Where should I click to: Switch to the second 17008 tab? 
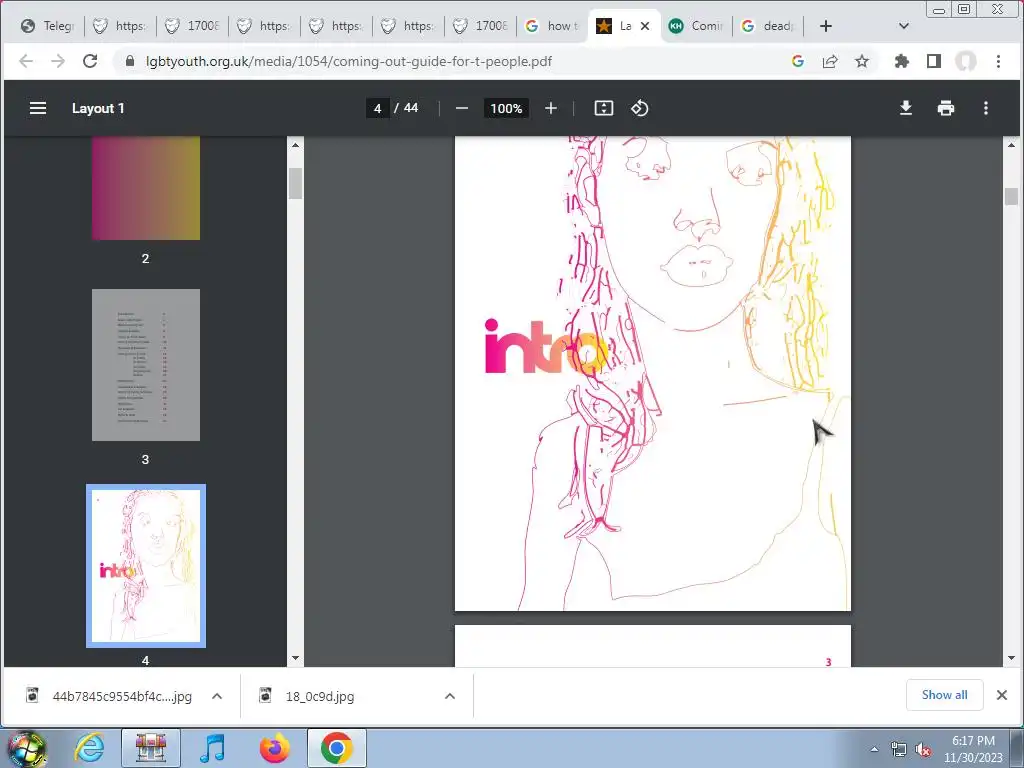click(x=480, y=26)
